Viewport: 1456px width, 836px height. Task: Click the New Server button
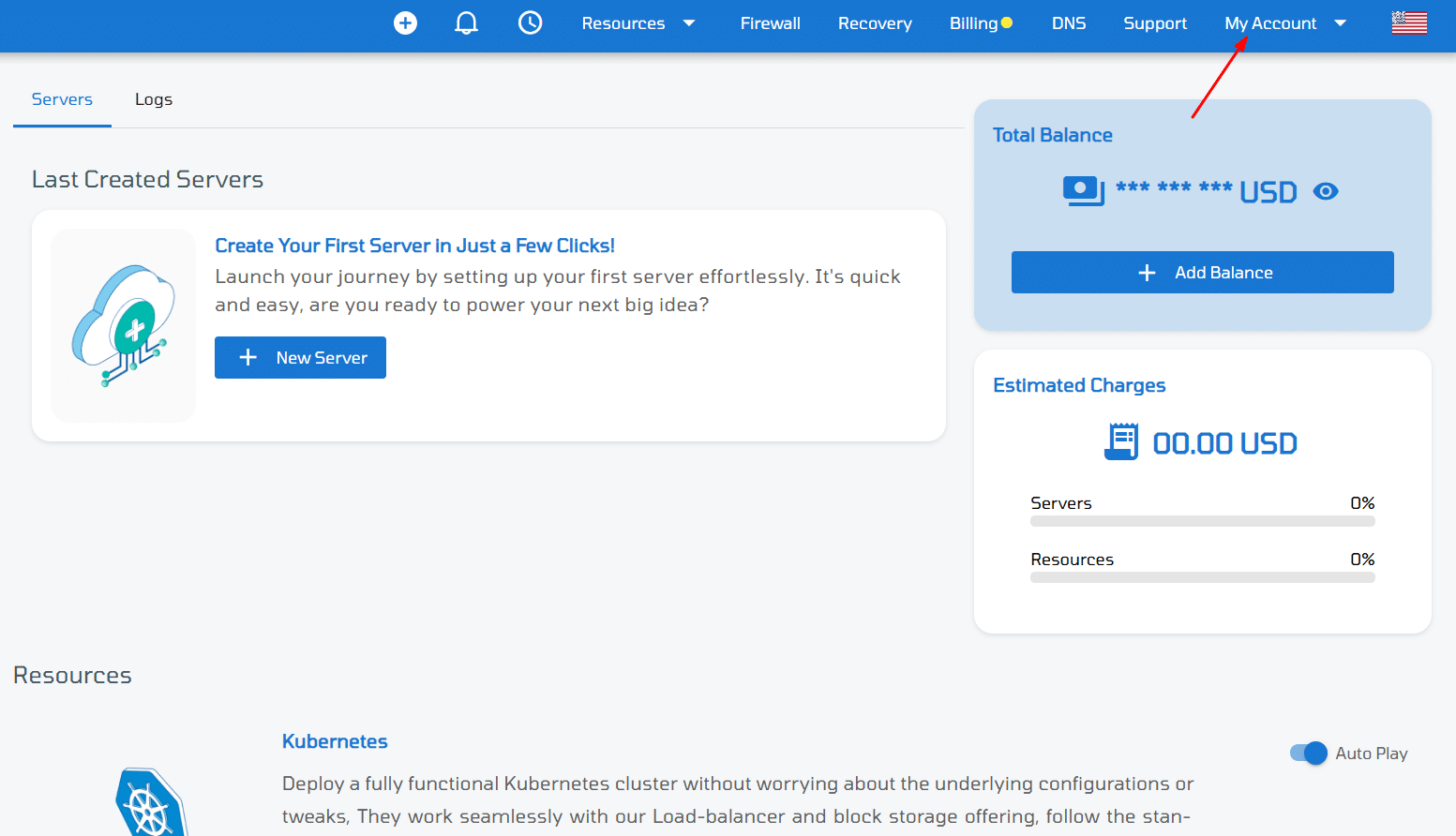click(300, 357)
